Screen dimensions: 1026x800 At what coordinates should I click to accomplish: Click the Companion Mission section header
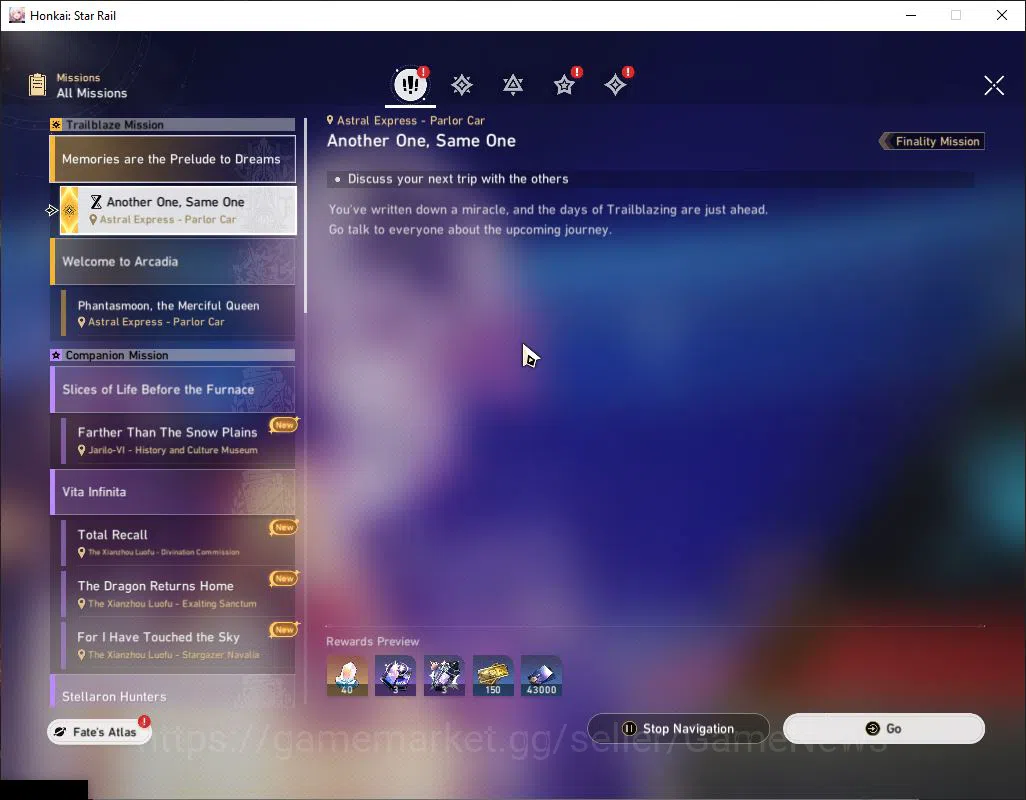pos(173,355)
